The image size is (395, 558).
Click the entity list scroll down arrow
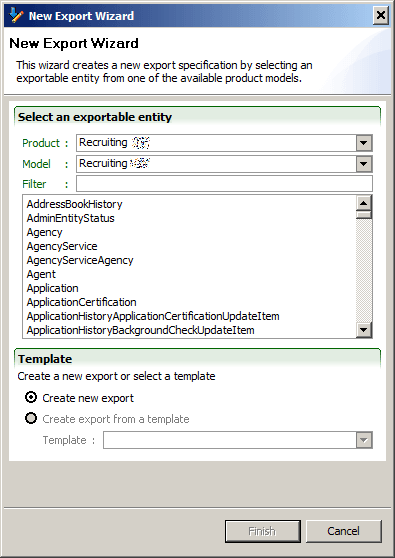coord(364,330)
